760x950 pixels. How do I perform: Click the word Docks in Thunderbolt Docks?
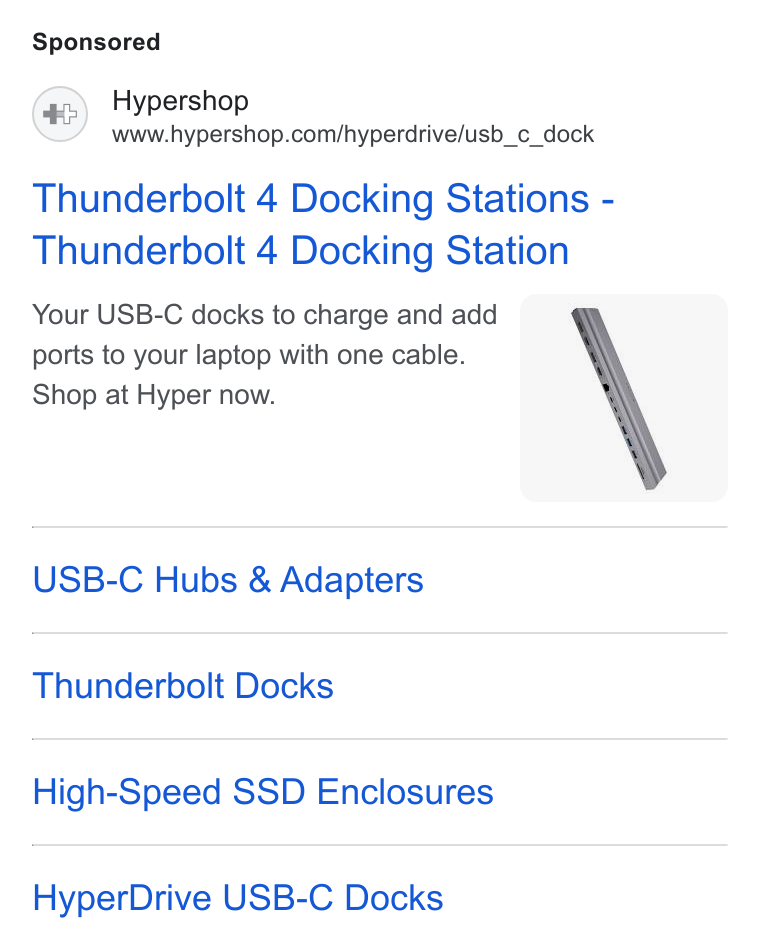click(x=284, y=686)
